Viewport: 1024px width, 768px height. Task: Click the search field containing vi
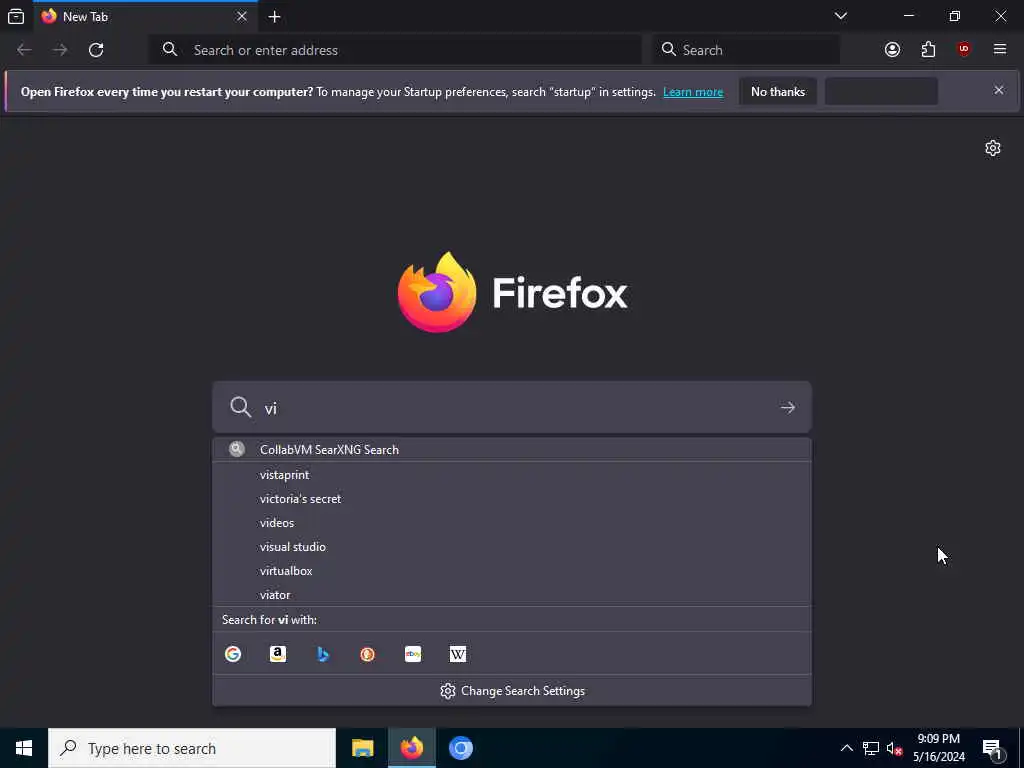click(x=512, y=408)
